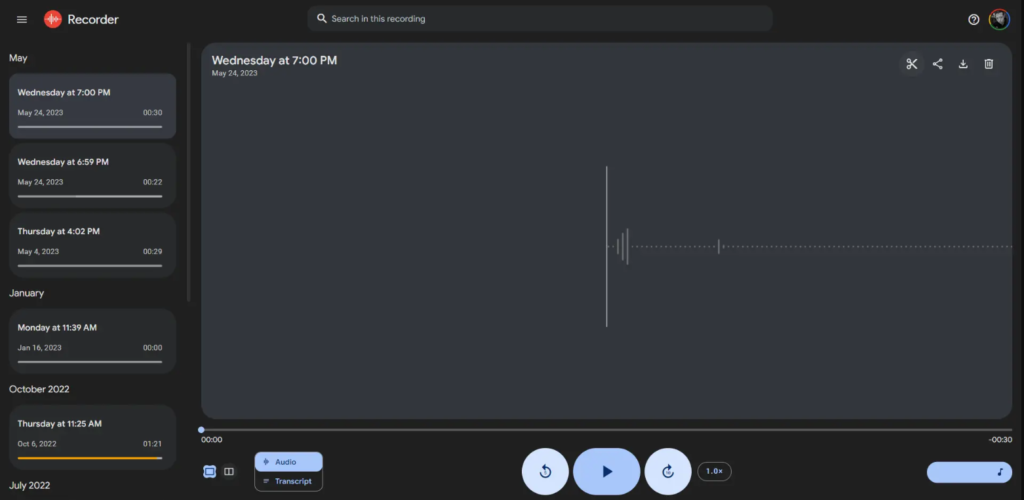
Task: Open the Google account avatar
Action: (x=999, y=20)
